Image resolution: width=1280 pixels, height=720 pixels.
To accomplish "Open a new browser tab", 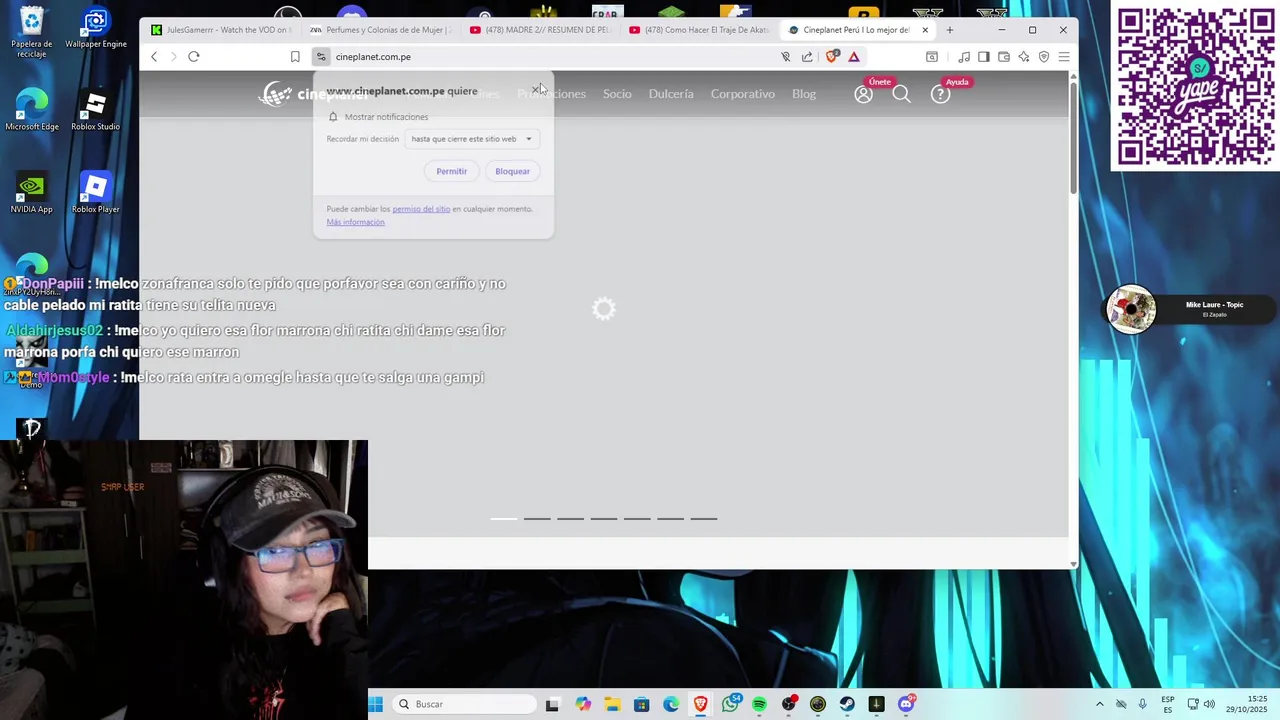I will (950, 30).
